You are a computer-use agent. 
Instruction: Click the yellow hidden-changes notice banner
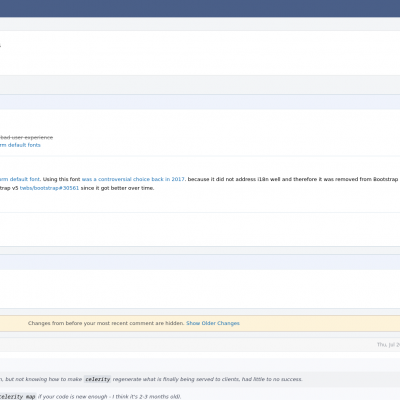pos(200,323)
